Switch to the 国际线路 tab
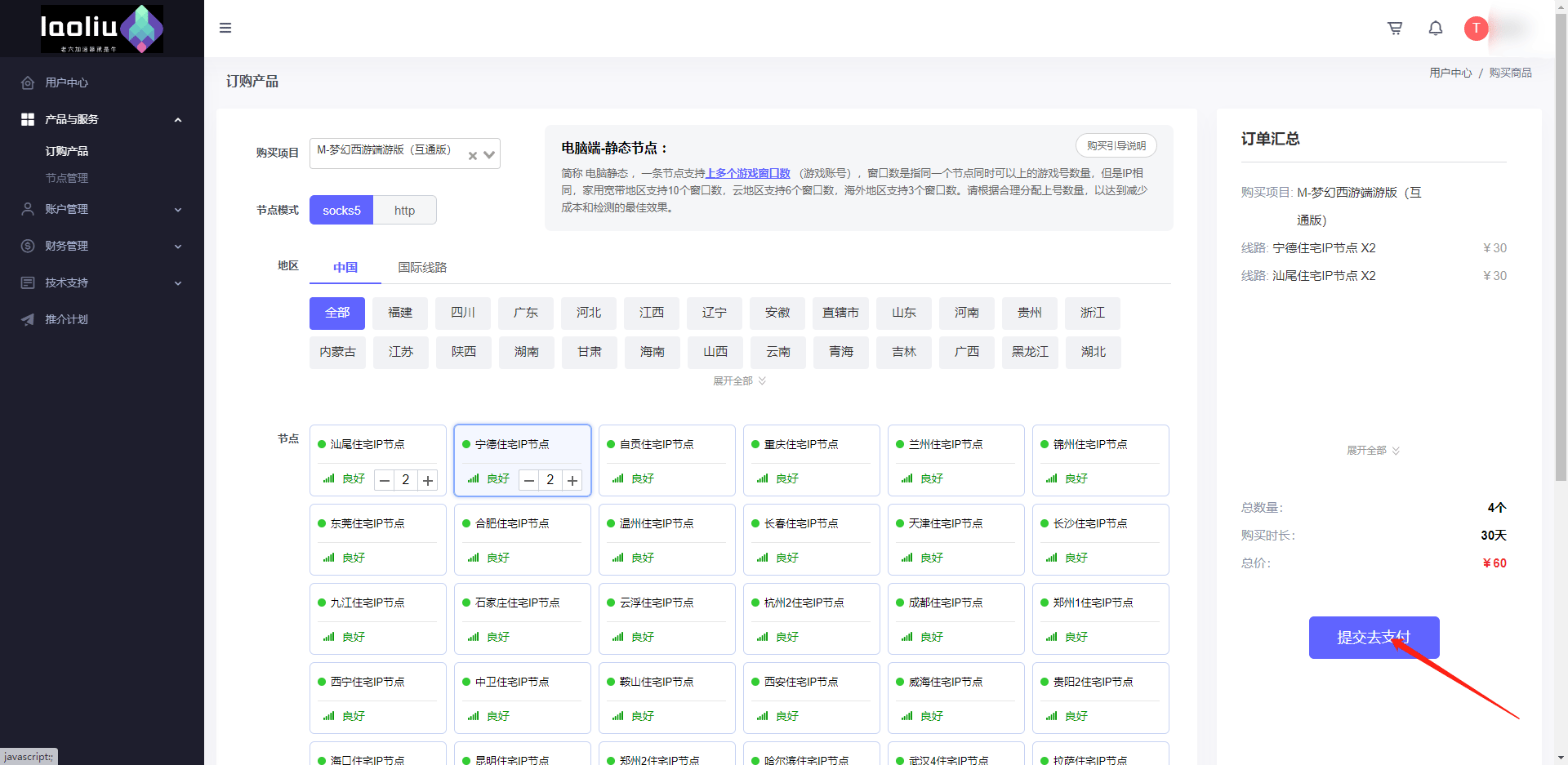Screen dimensions: 1568x765 422,268
